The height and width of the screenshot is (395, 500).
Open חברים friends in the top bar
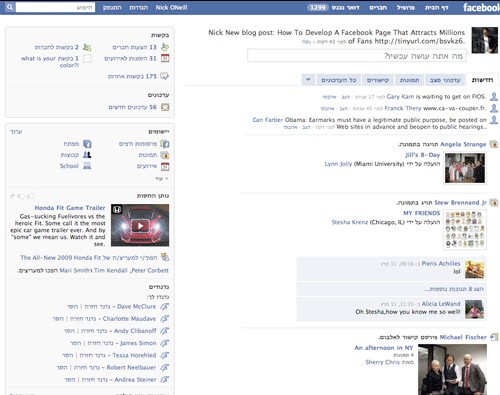click(x=378, y=7)
